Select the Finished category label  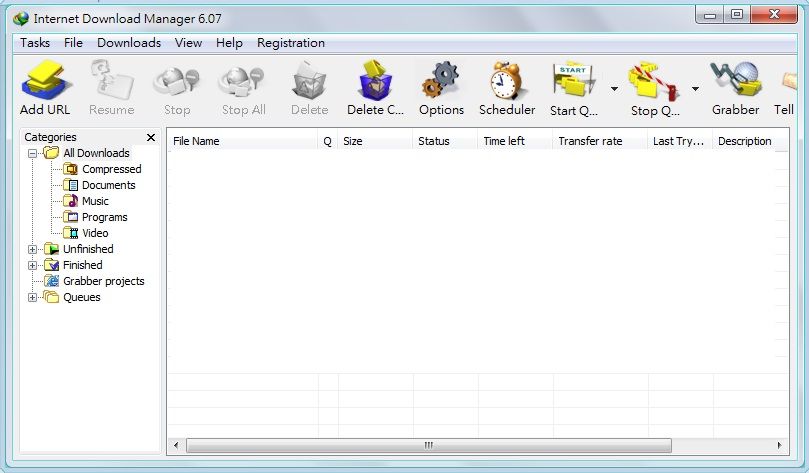point(83,265)
